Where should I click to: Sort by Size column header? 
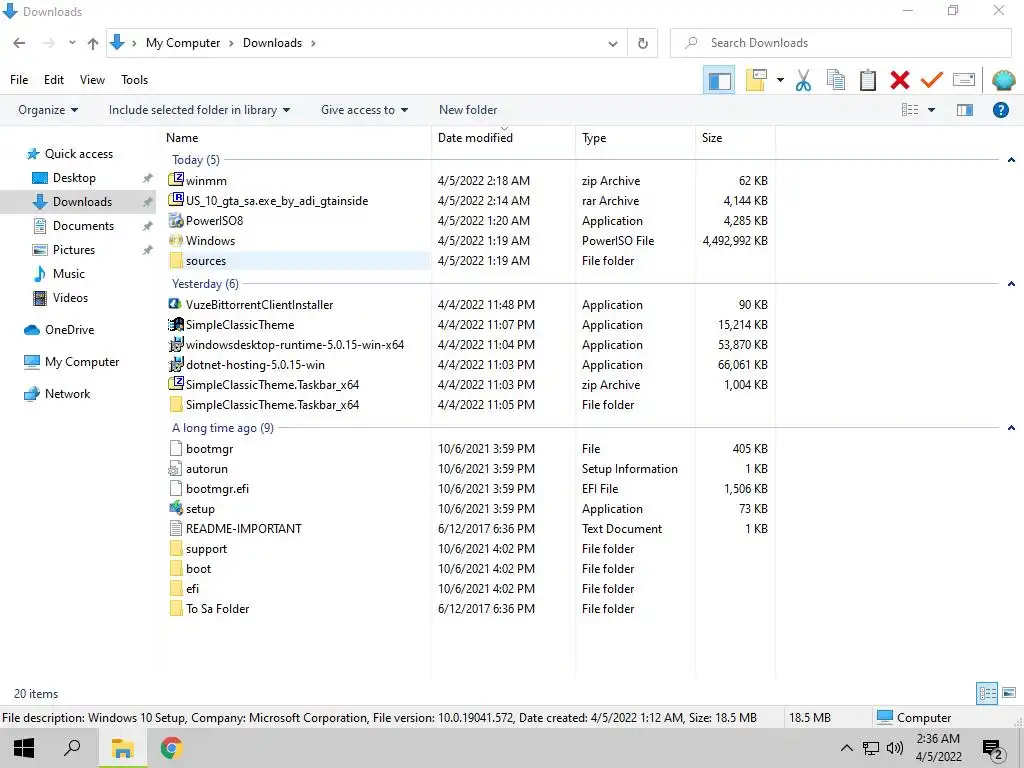[712, 138]
